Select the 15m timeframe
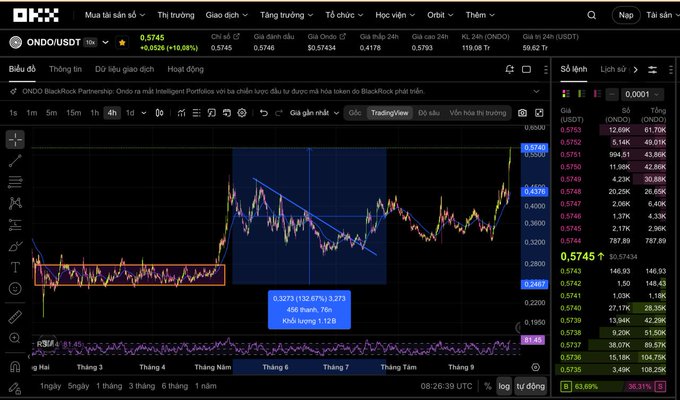Viewport: 680px width, 400px height. [x=73, y=113]
